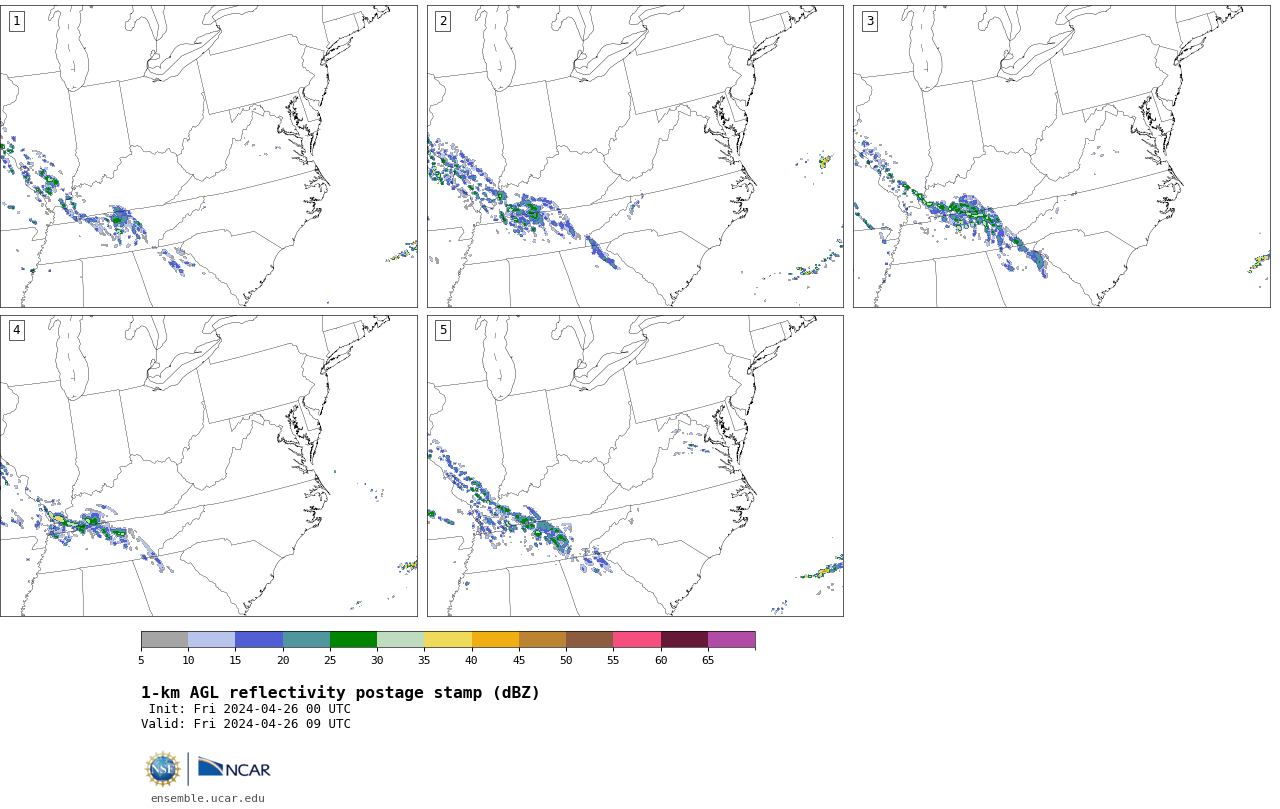Select the yellow 35-40 dBZ swatch
Screen dimensions: 1280x809
coord(448,640)
